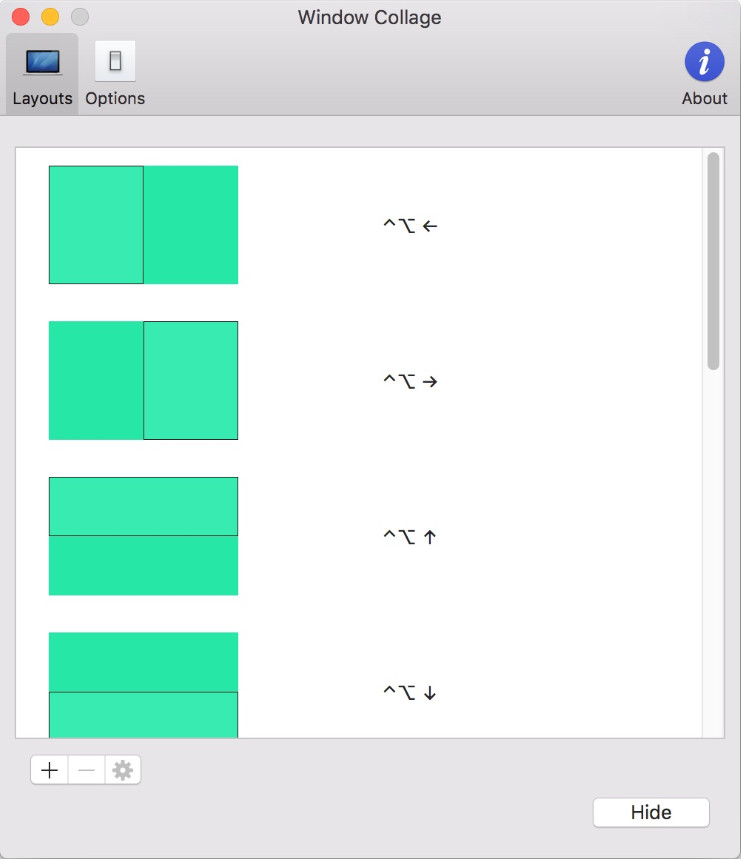Click the laptop icon in toolbar
The width and height of the screenshot is (741, 859).
[42, 61]
